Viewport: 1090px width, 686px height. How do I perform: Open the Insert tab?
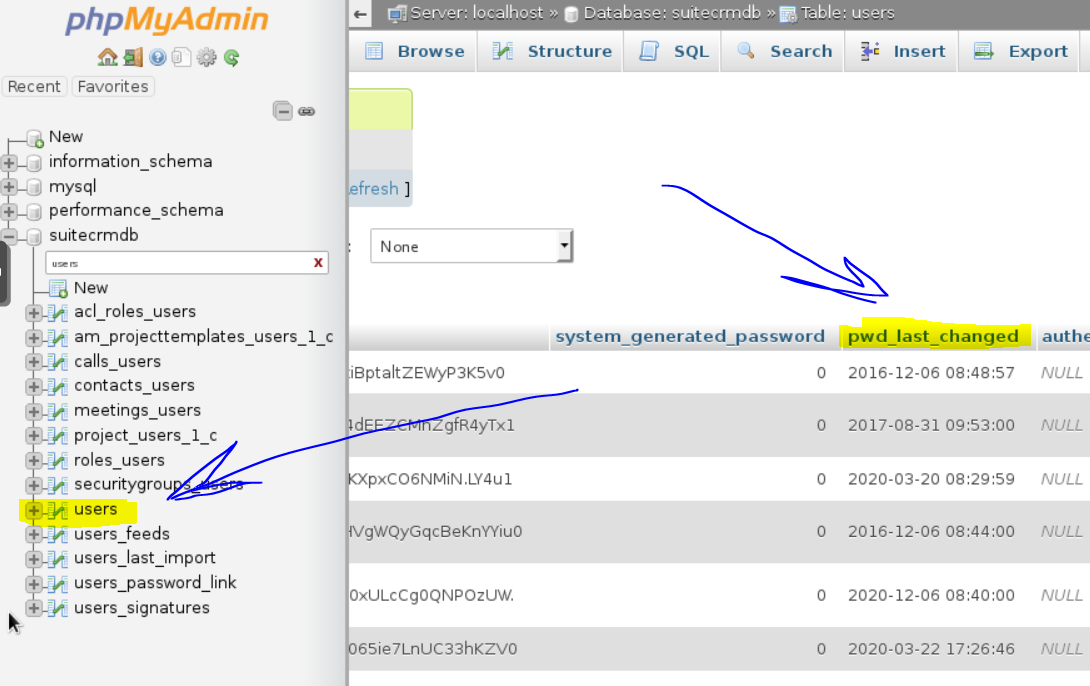tap(902, 51)
